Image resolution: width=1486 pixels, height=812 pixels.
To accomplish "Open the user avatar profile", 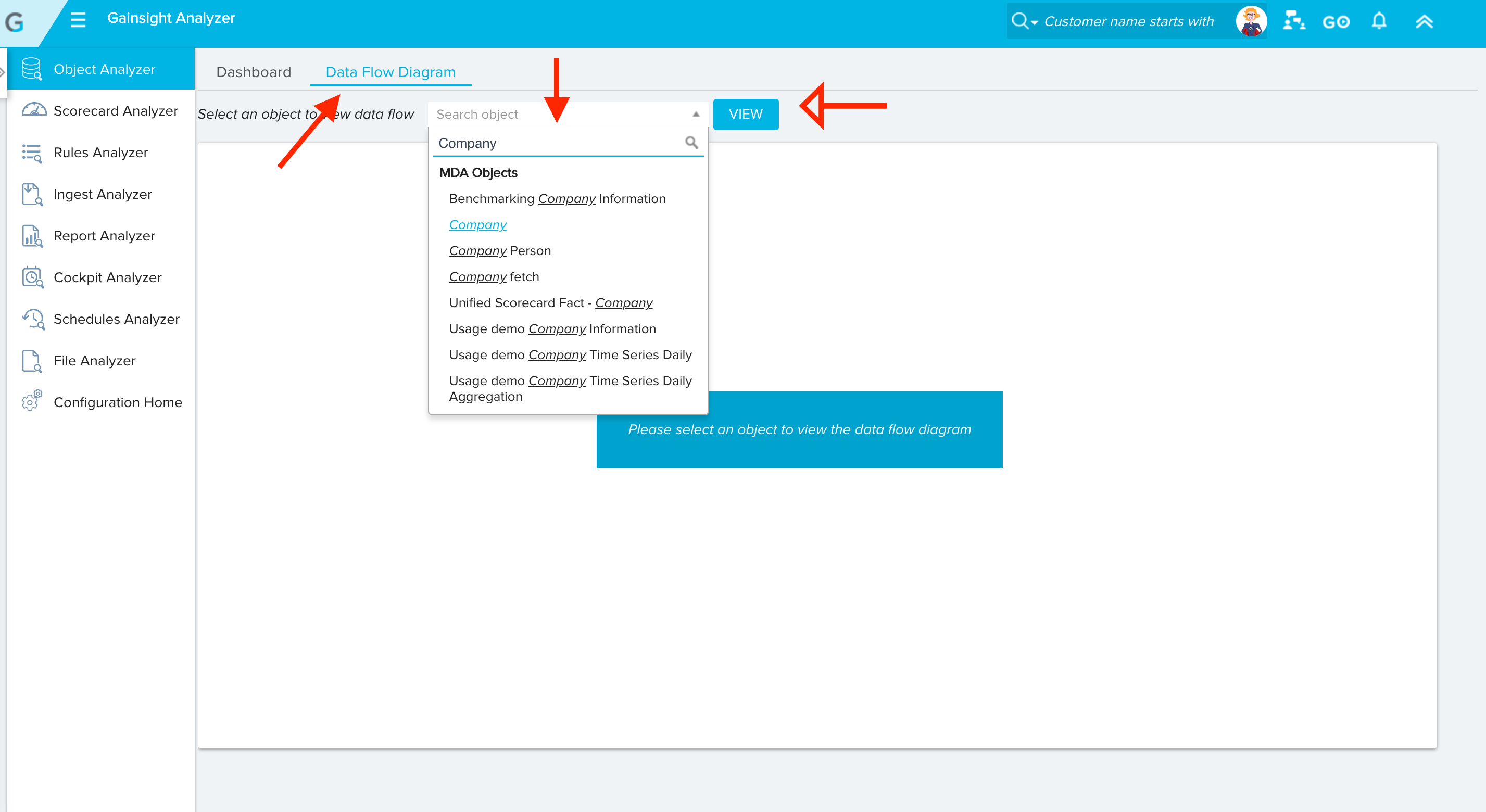I will tap(1251, 21).
